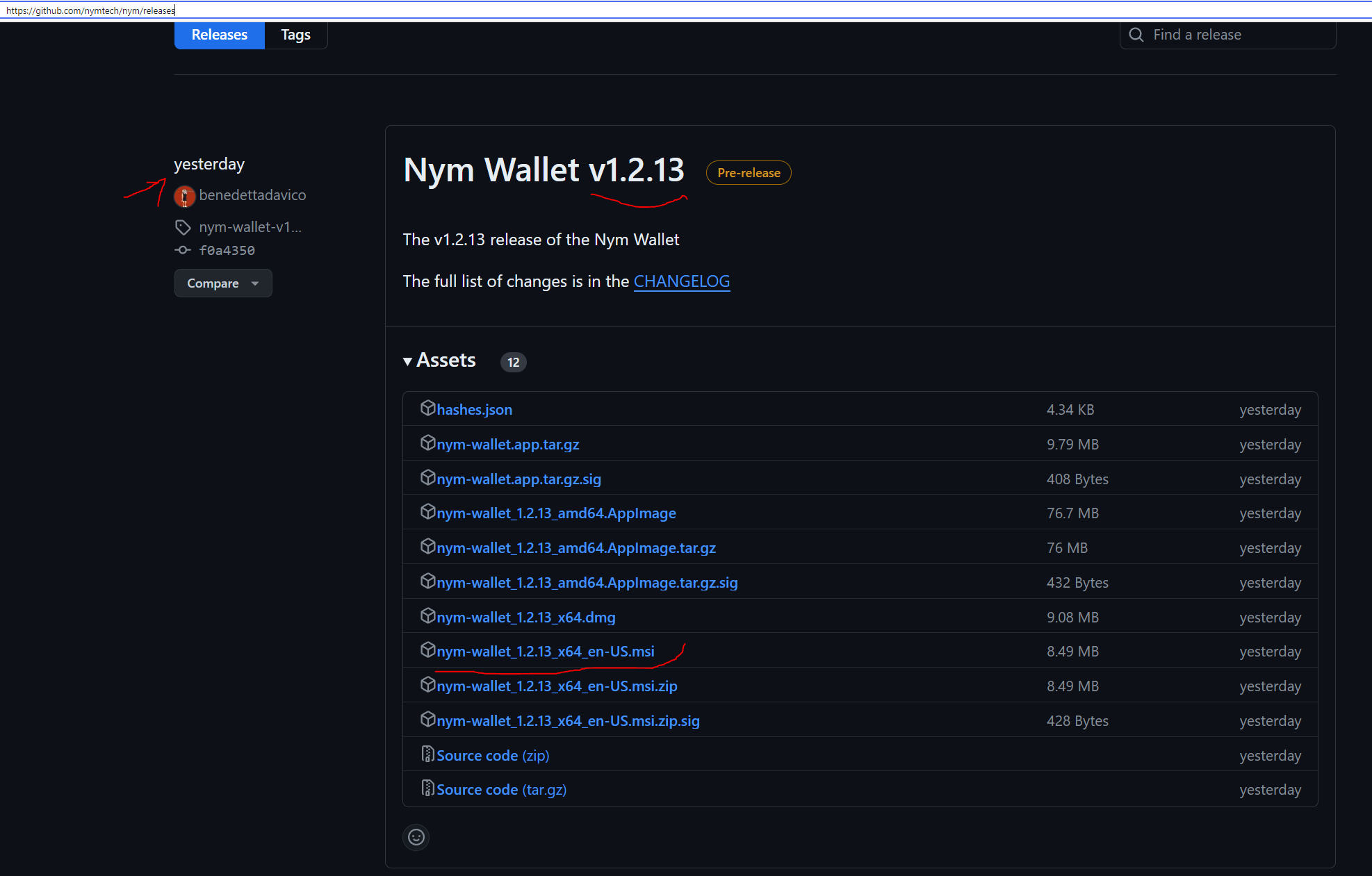Click package icon beside x64_en-US.msi.zip
This screenshot has width=1372, height=876.
427,684
